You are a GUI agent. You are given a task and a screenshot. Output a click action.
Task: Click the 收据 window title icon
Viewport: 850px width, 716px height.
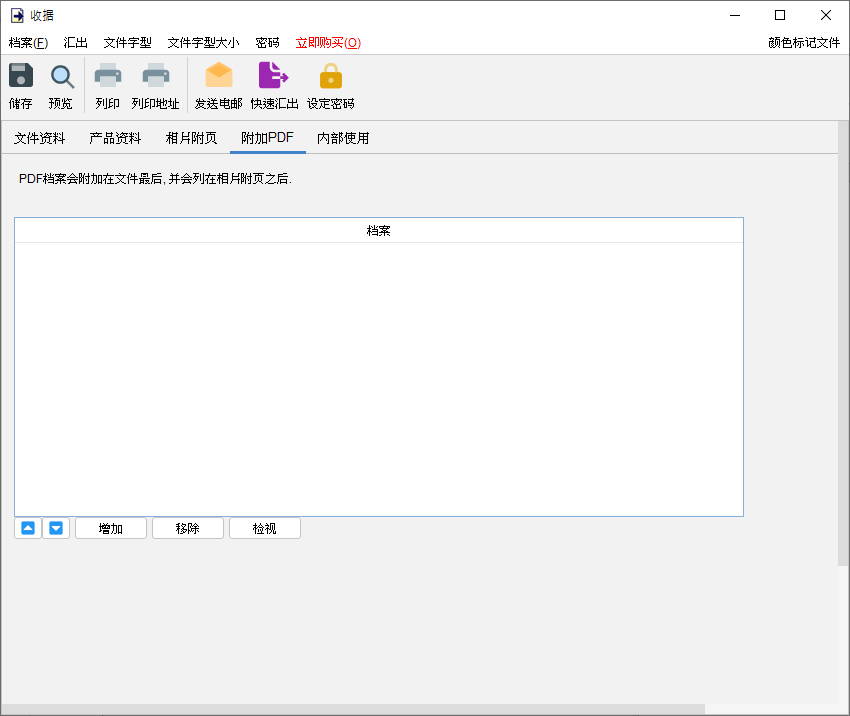tap(17, 15)
